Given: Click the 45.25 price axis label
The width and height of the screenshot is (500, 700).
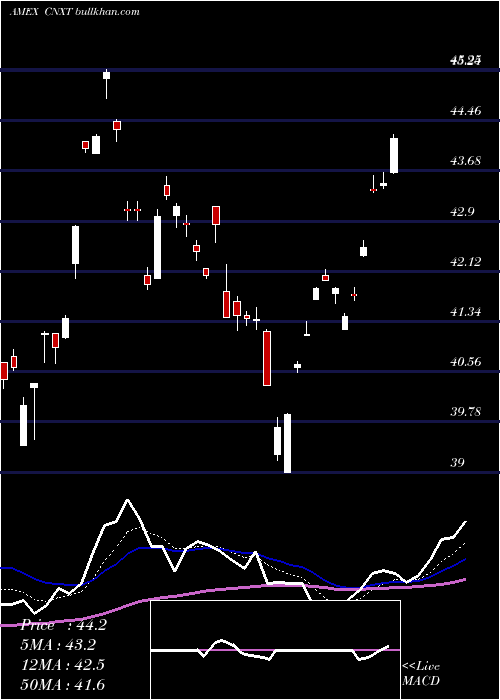Looking at the screenshot, I should pos(466,60).
